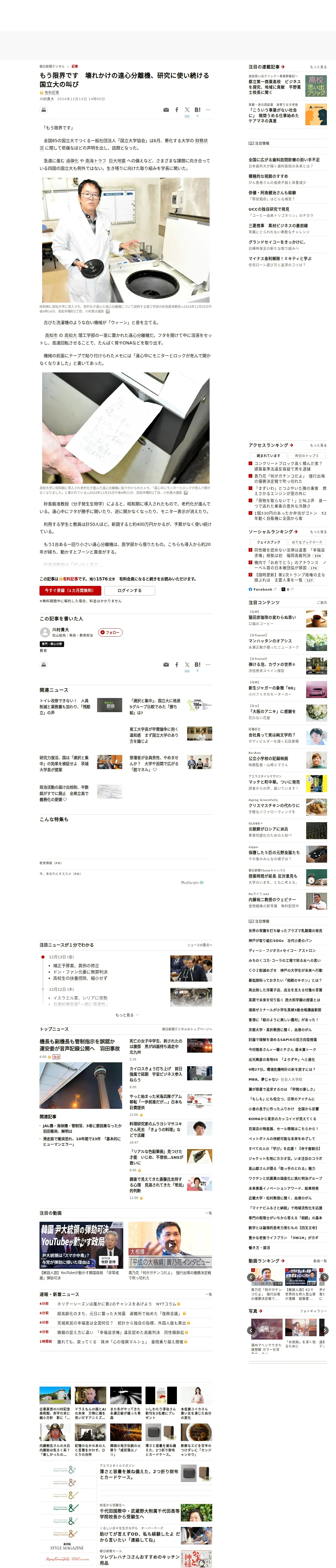
Task: Click 記事 breadcrumb label
Action: tap(75, 66)
